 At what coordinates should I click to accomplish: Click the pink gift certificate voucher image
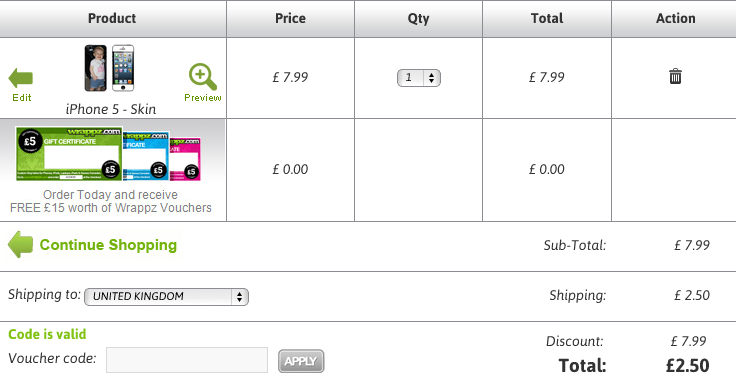pyautogui.click(x=185, y=159)
